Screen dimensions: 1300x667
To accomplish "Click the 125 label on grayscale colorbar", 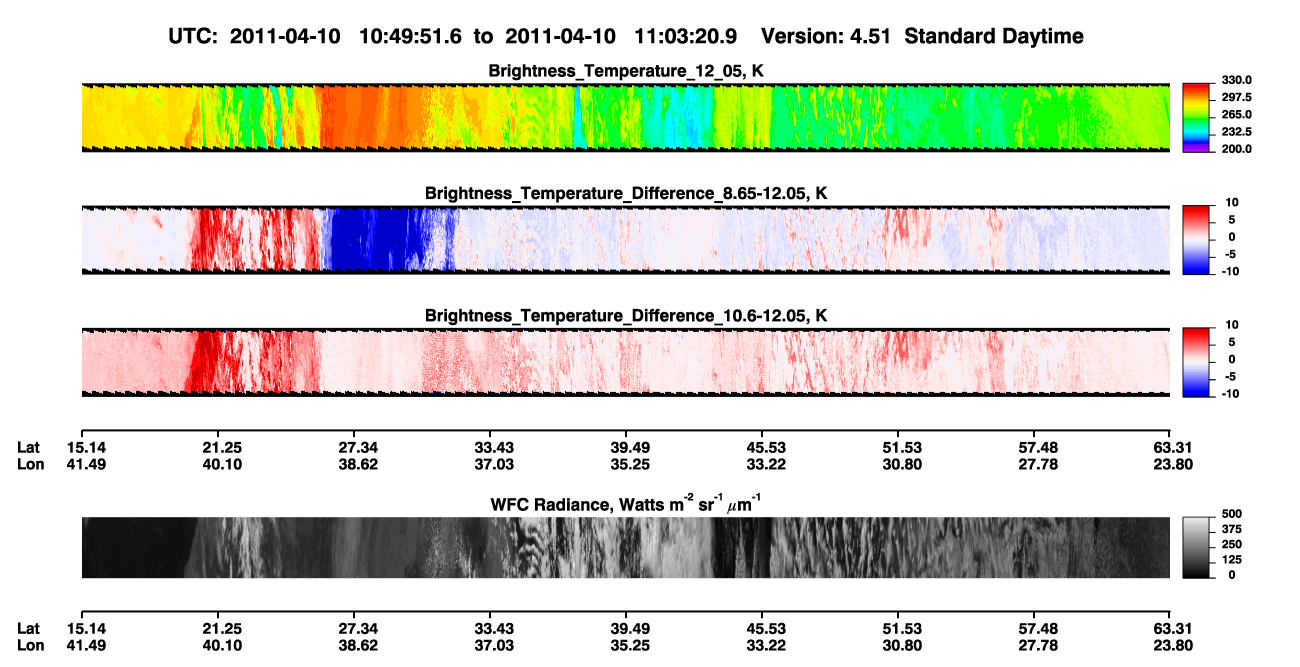I will (1232, 559).
